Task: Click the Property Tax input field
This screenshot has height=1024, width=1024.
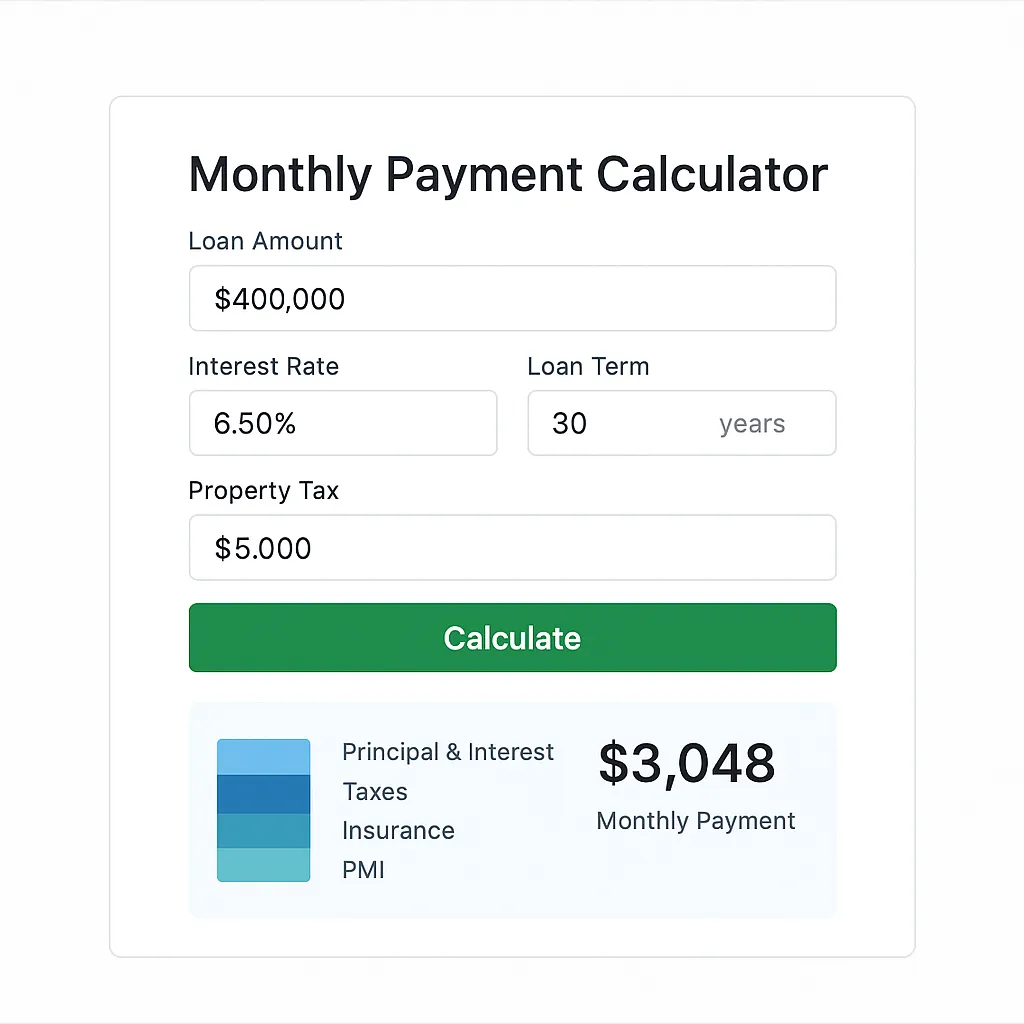Action: click(x=513, y=547)
